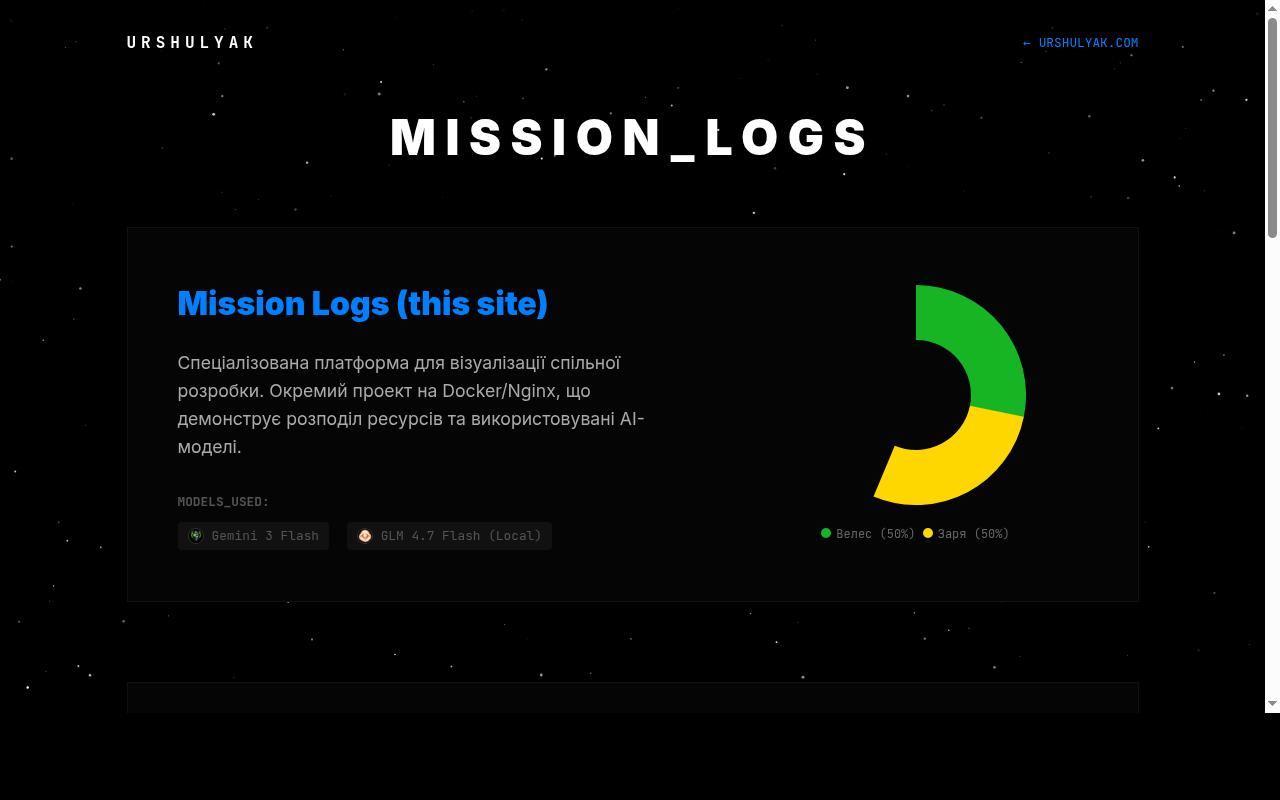
Task: Click the green Велес legend dot
Action: [x=826, y=533]
